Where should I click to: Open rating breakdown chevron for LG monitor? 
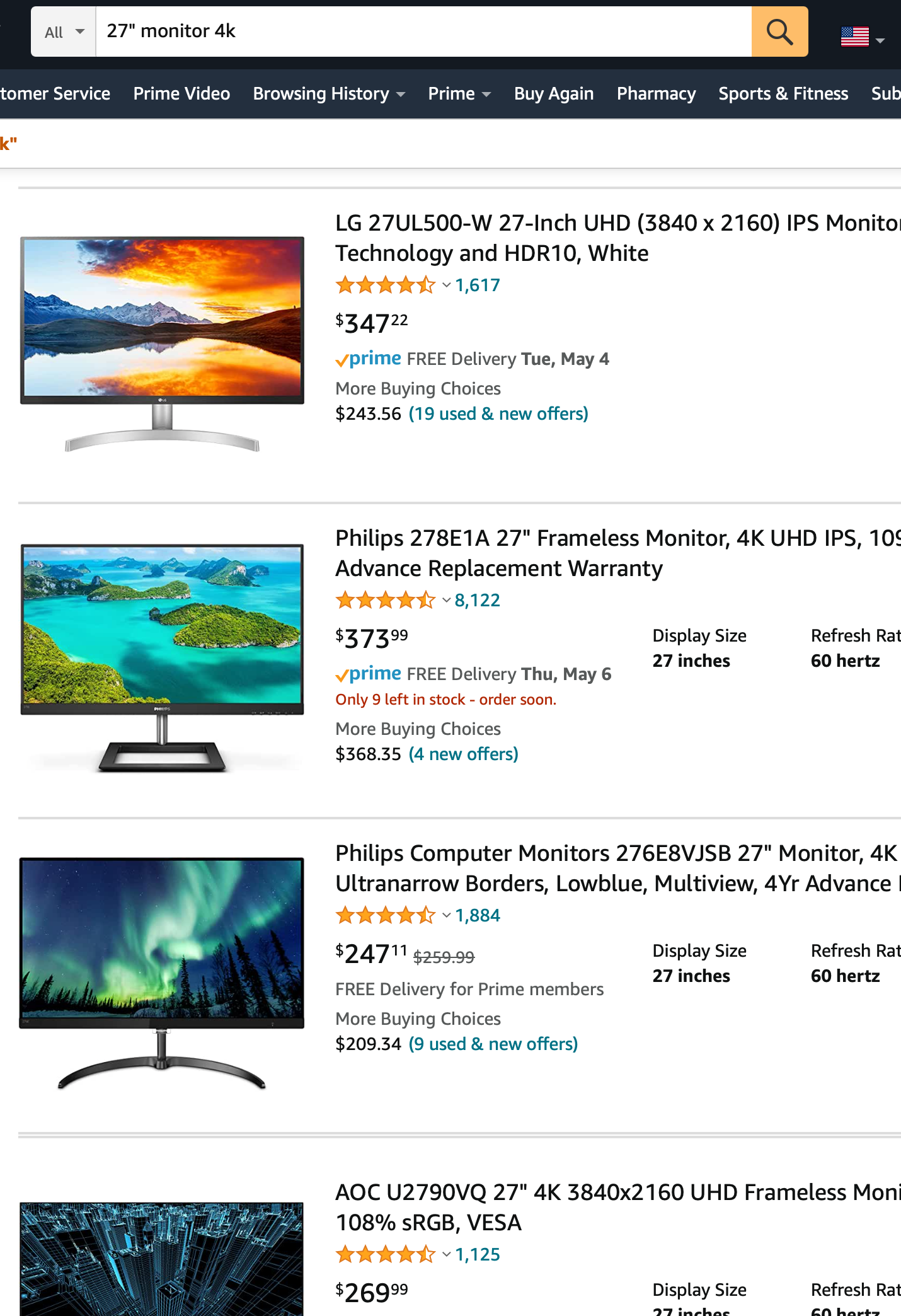pyautogui.click(x=446, y=286)
